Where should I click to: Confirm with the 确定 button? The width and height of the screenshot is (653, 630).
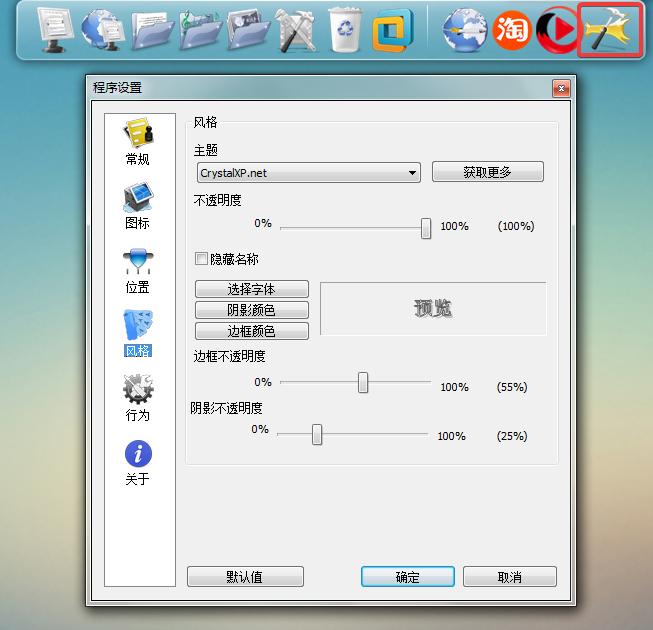tap(408, 577)
